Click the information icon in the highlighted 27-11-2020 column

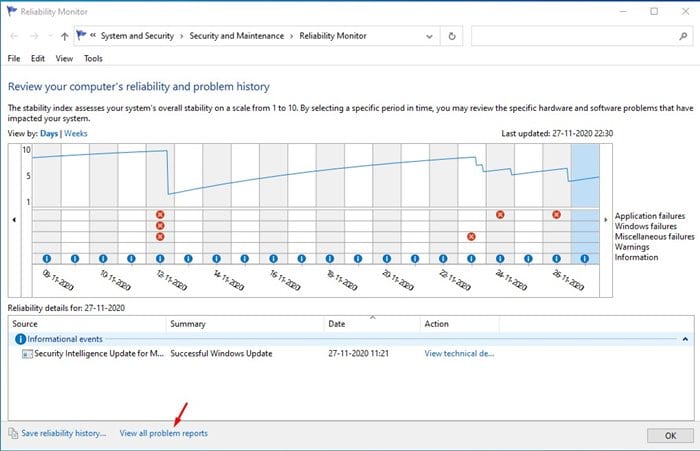click(x=585, y=259)
